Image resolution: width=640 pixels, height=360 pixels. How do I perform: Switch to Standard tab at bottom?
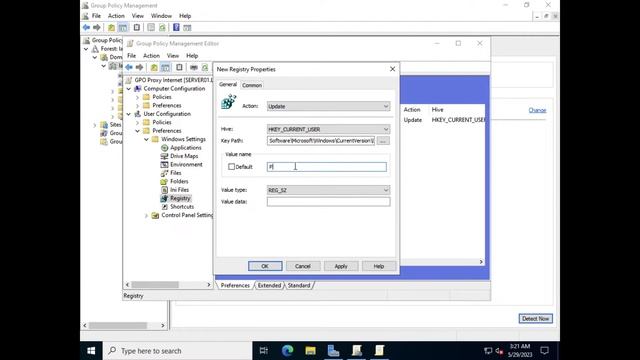point(299,285)
